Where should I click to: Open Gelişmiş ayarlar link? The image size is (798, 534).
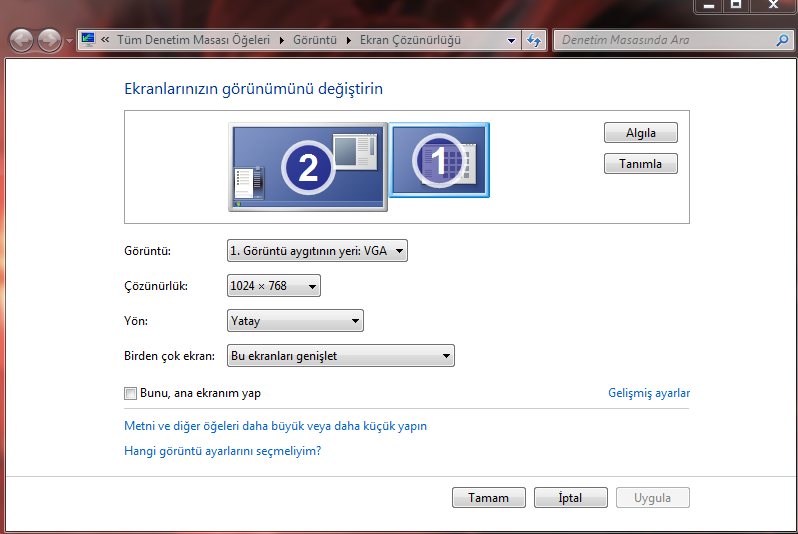(x=649, y=393)
